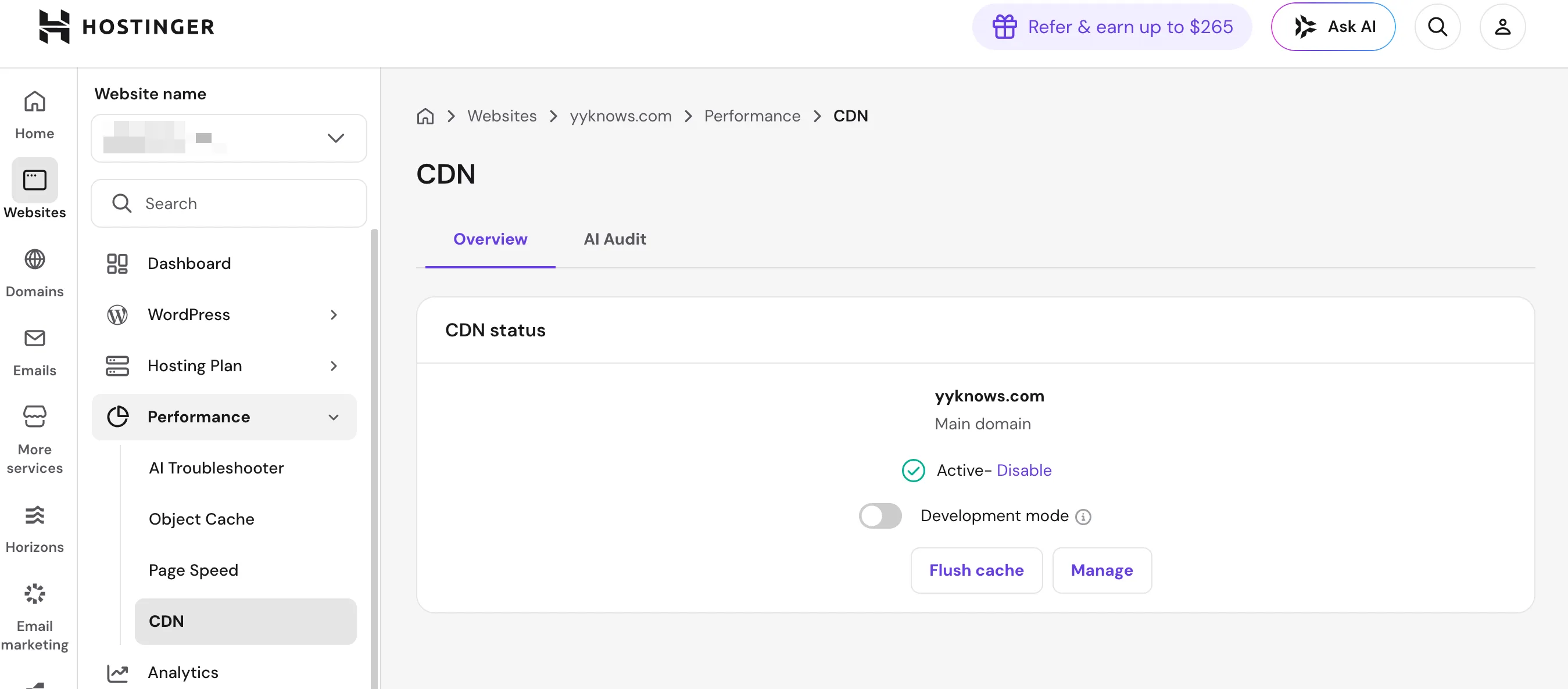This screenshot has width=1568, height=689.
Task: Click into the sidebar Search field
Action: coord(229,203)
